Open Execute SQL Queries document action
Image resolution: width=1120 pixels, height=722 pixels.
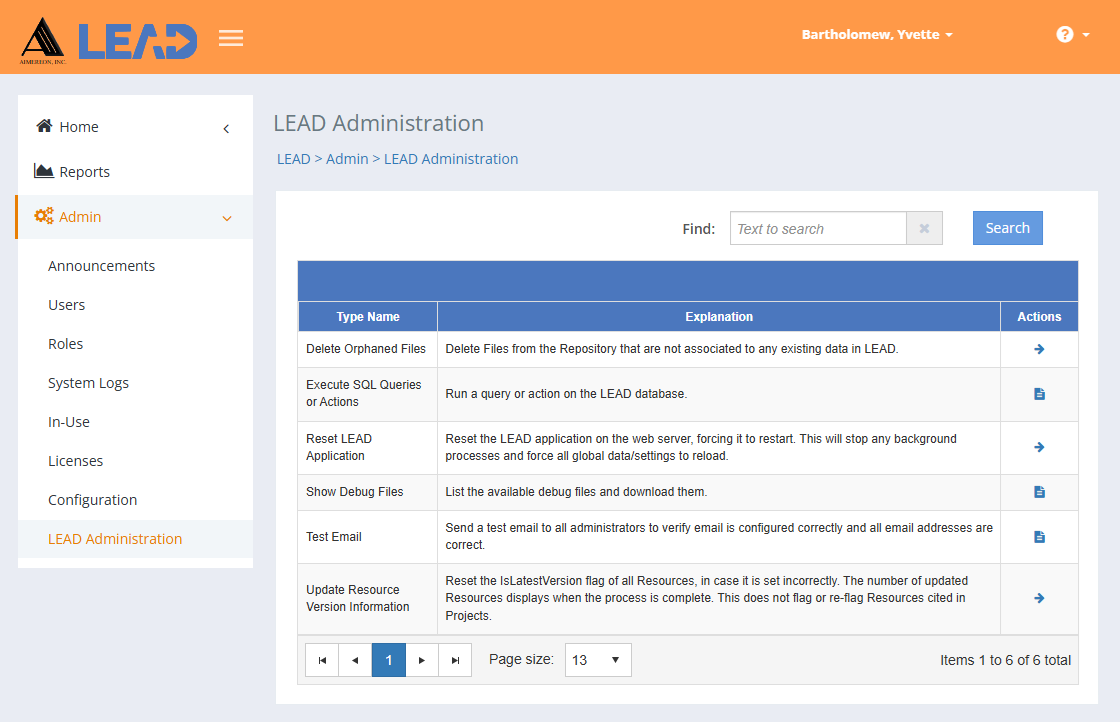pyautogui.click(x=1039, y=394)
